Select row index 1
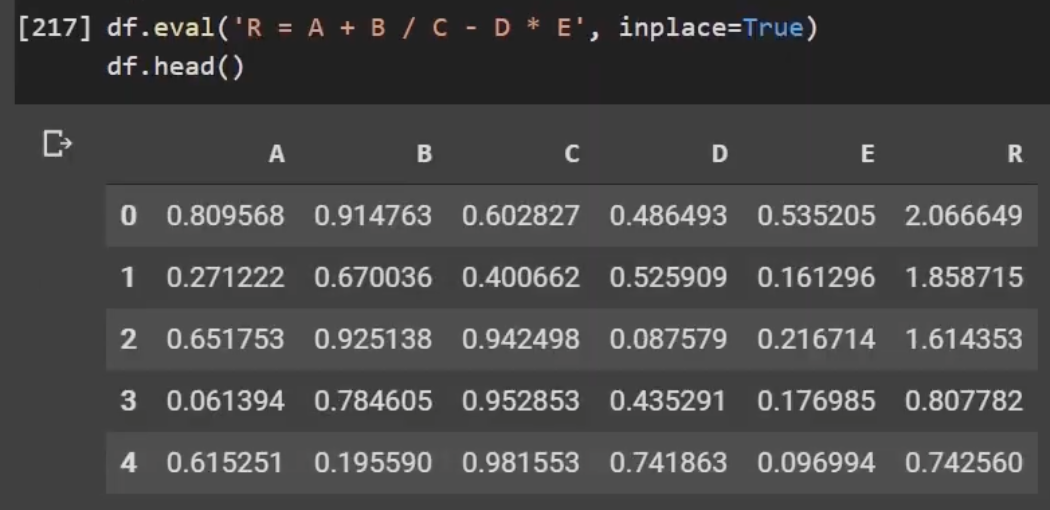This screenshot has height=510, width=1050. (128, 277)
